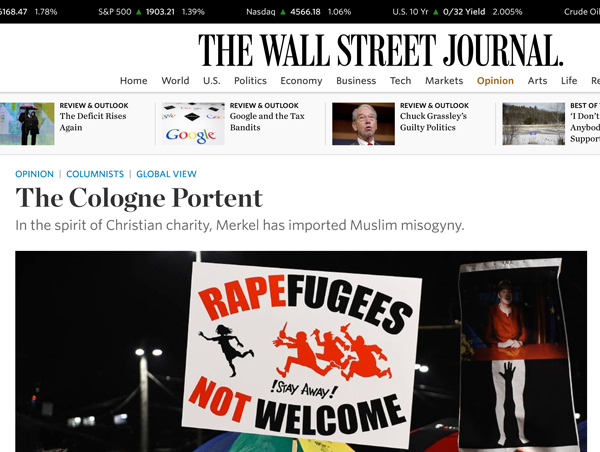Open the umbrella couple Deficit thumbnail
The height and width of the screenshot is (452, 600).
[27, 124]
